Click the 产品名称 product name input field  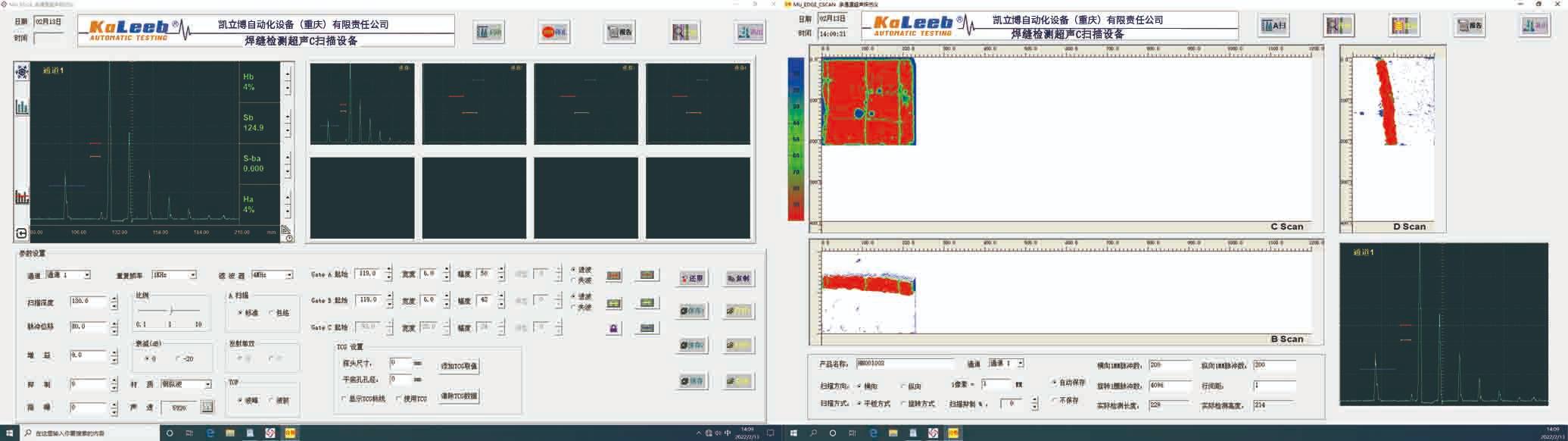pos(905,364)
